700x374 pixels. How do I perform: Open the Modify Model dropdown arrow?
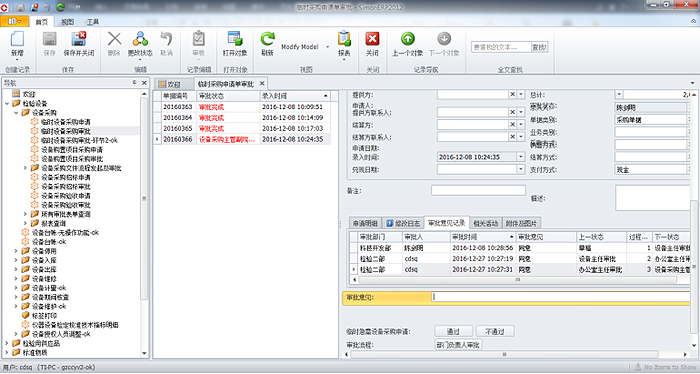[327, 47]
